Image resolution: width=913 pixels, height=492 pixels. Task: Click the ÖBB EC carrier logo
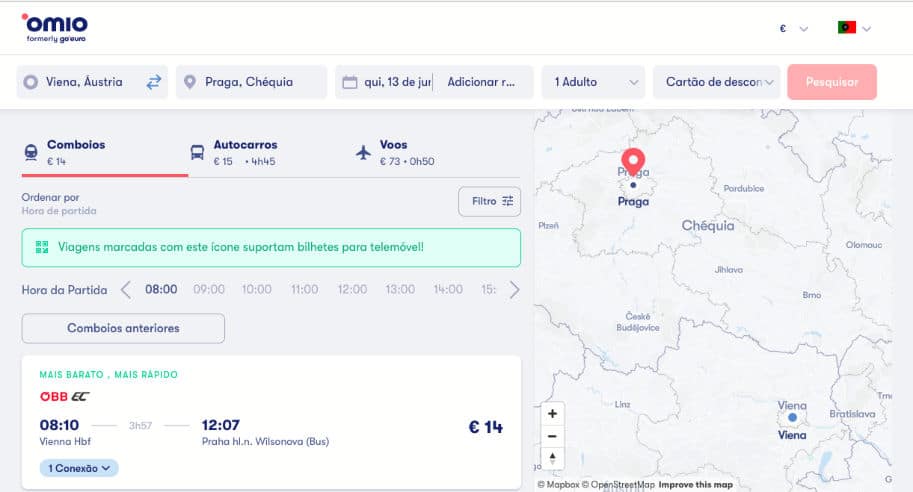click(65, 397)
